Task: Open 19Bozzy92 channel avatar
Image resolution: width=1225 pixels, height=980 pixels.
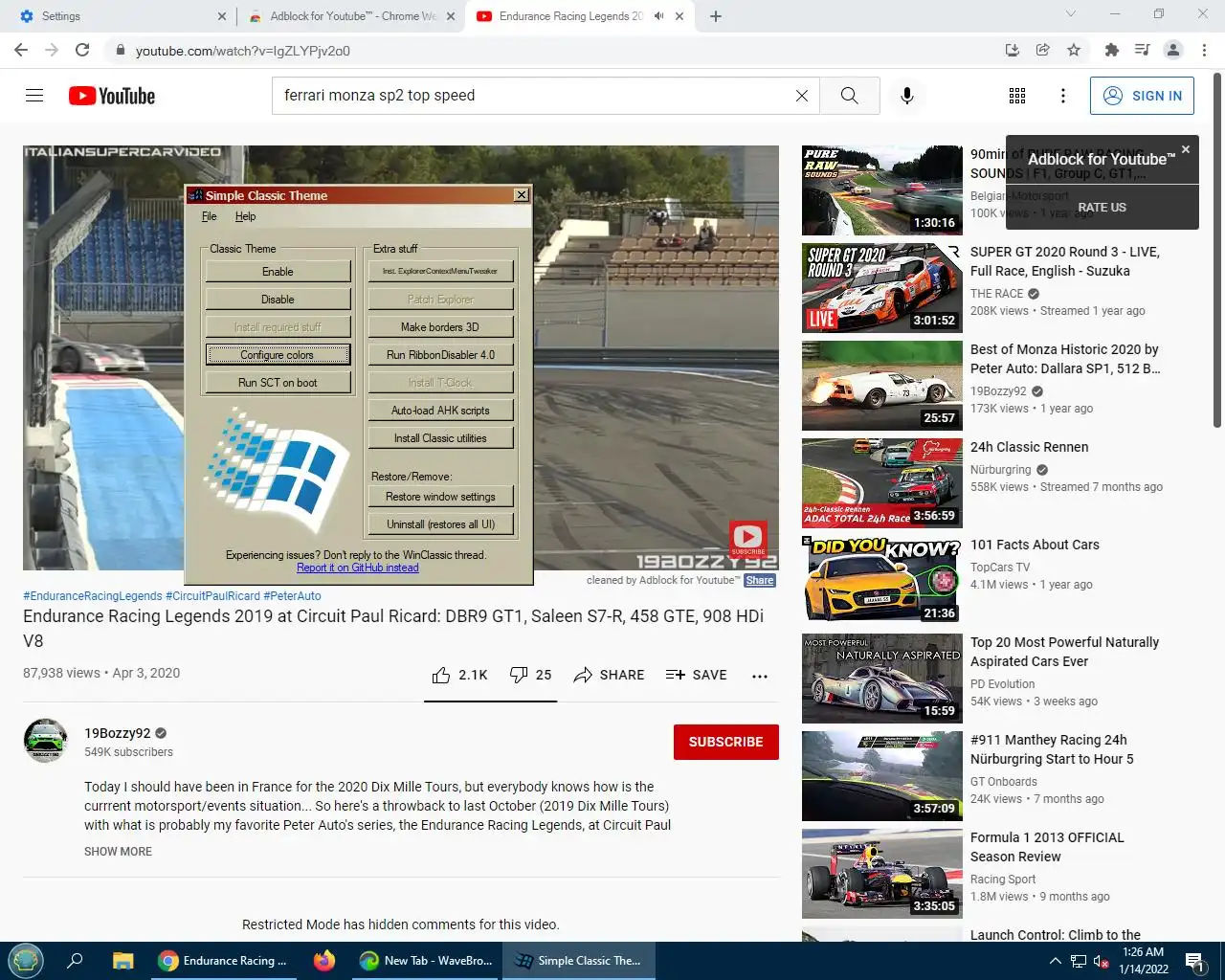Action: point(45,741)
